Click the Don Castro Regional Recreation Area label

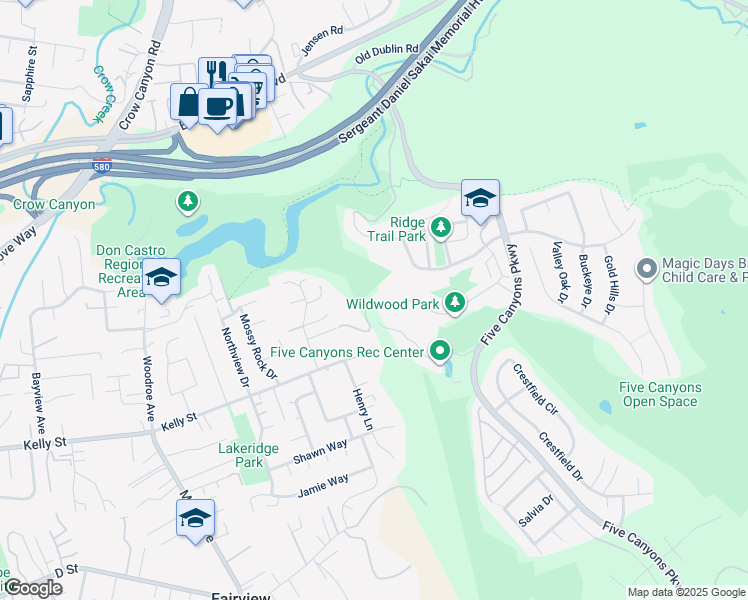pos(131,271)
